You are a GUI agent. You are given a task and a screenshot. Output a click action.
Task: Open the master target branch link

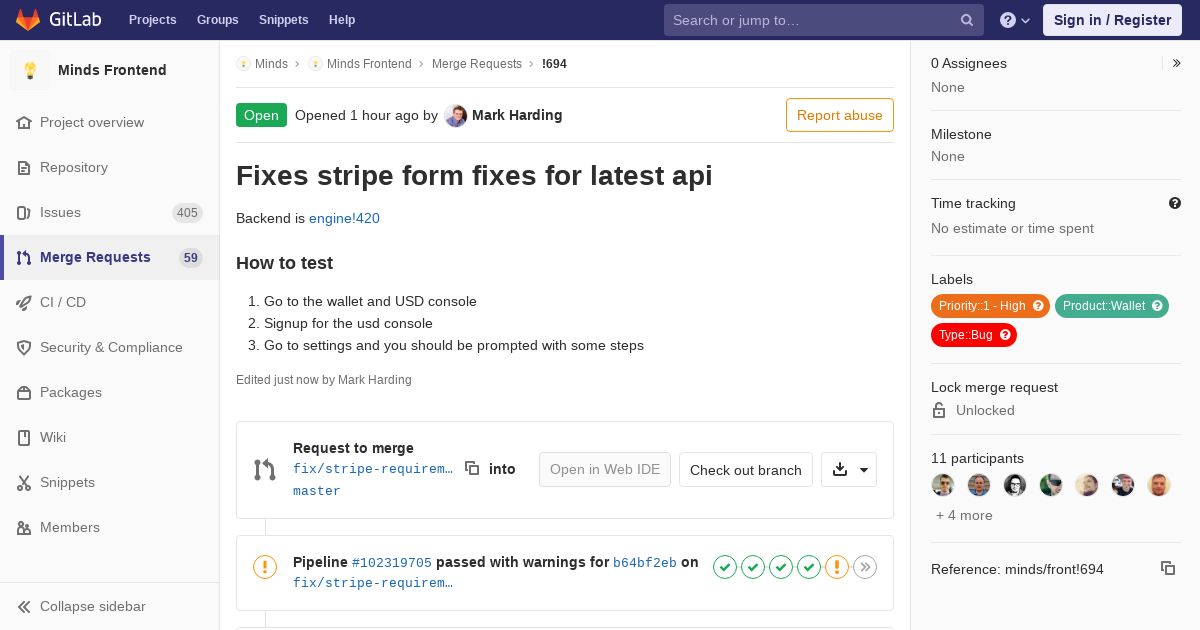click(x=317, y=491)
